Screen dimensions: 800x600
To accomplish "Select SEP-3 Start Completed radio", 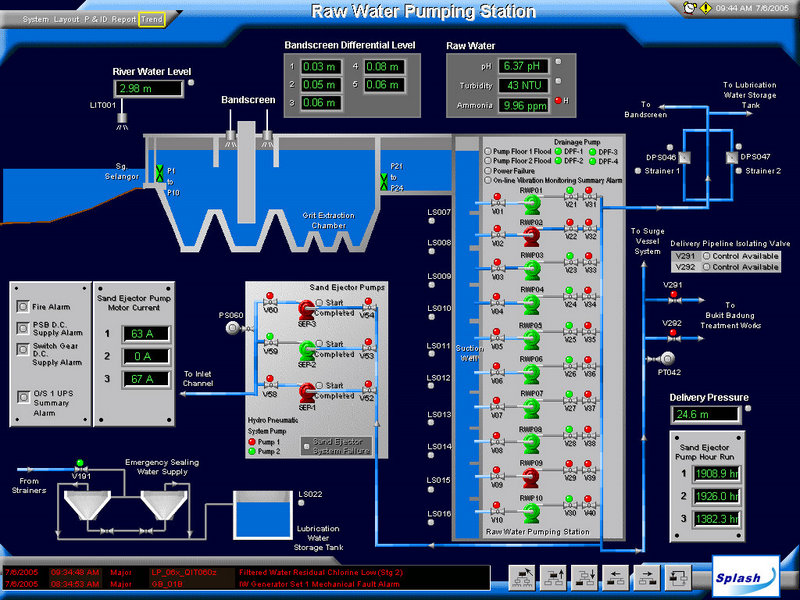I will (319, 303).
